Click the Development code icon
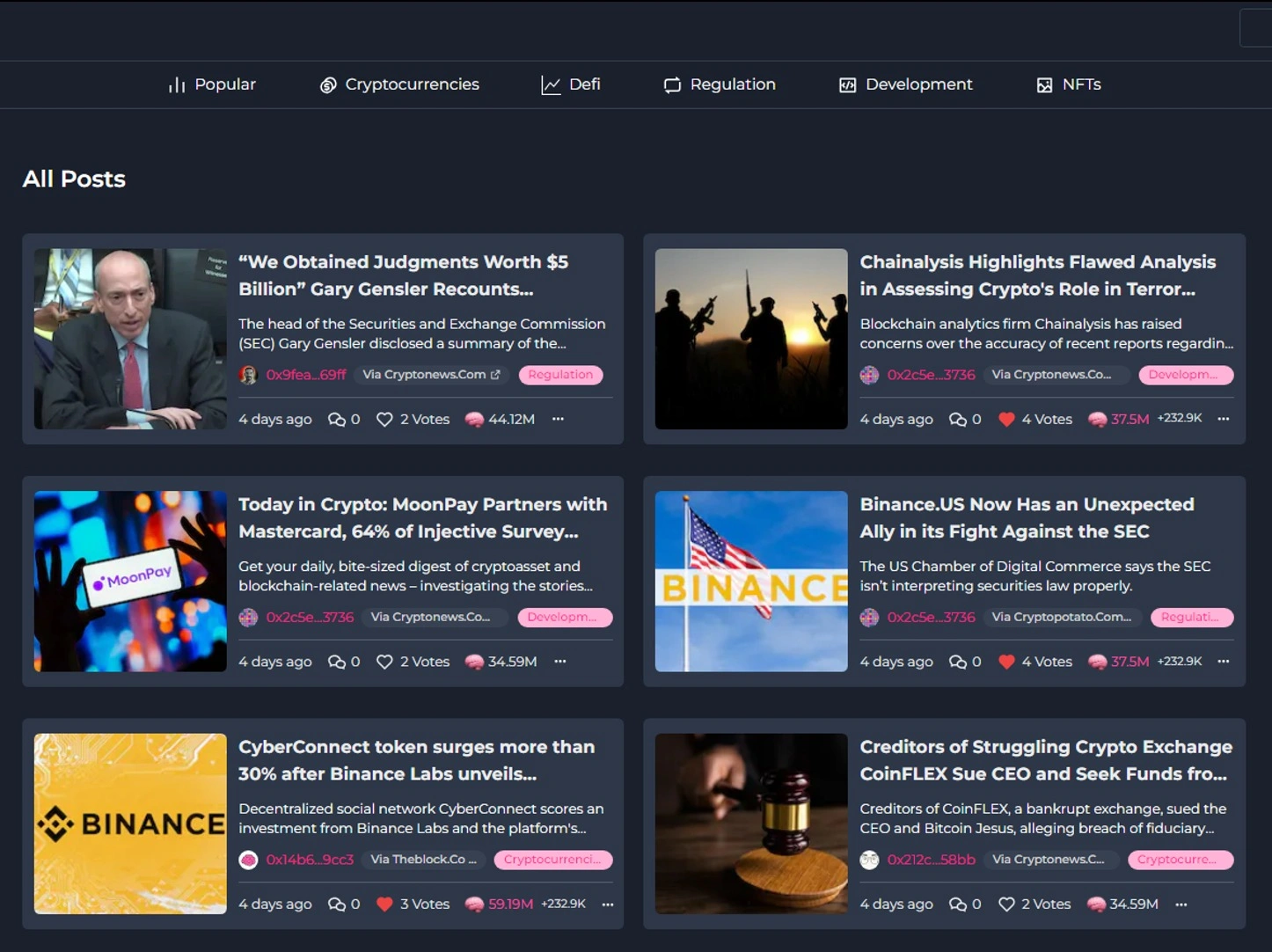1272x952 pixels. point(848,85)
